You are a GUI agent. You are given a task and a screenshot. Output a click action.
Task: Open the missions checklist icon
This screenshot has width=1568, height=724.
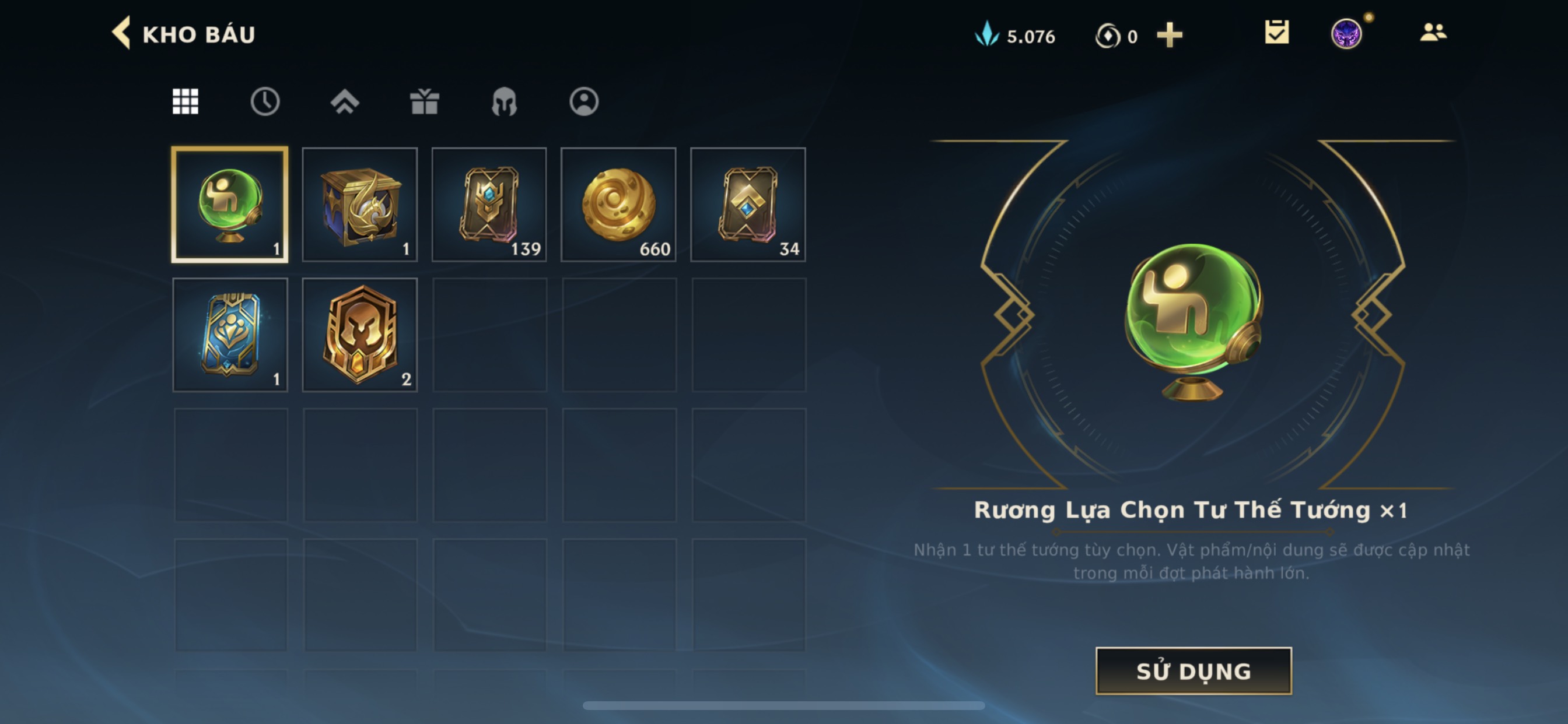pos(1276,32)
